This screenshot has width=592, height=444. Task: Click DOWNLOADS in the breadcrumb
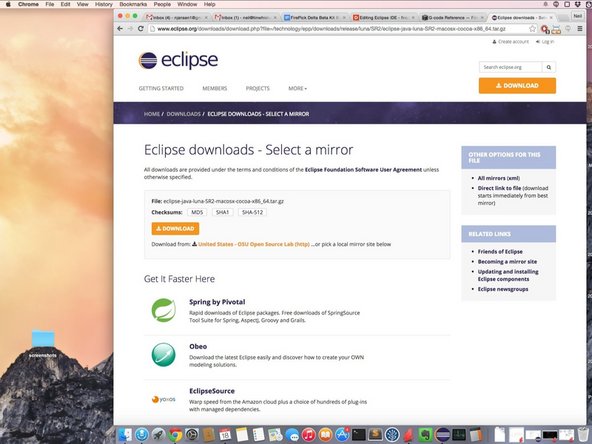[x=183, y=114]
